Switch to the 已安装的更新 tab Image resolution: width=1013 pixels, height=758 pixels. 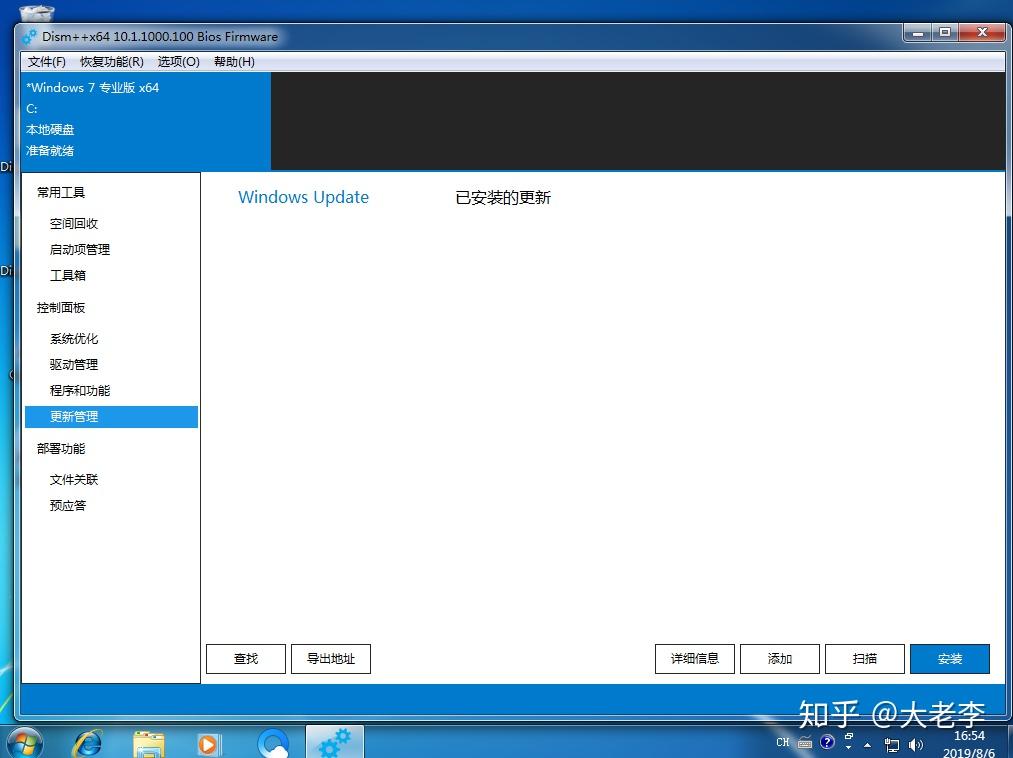click(503, 197)
